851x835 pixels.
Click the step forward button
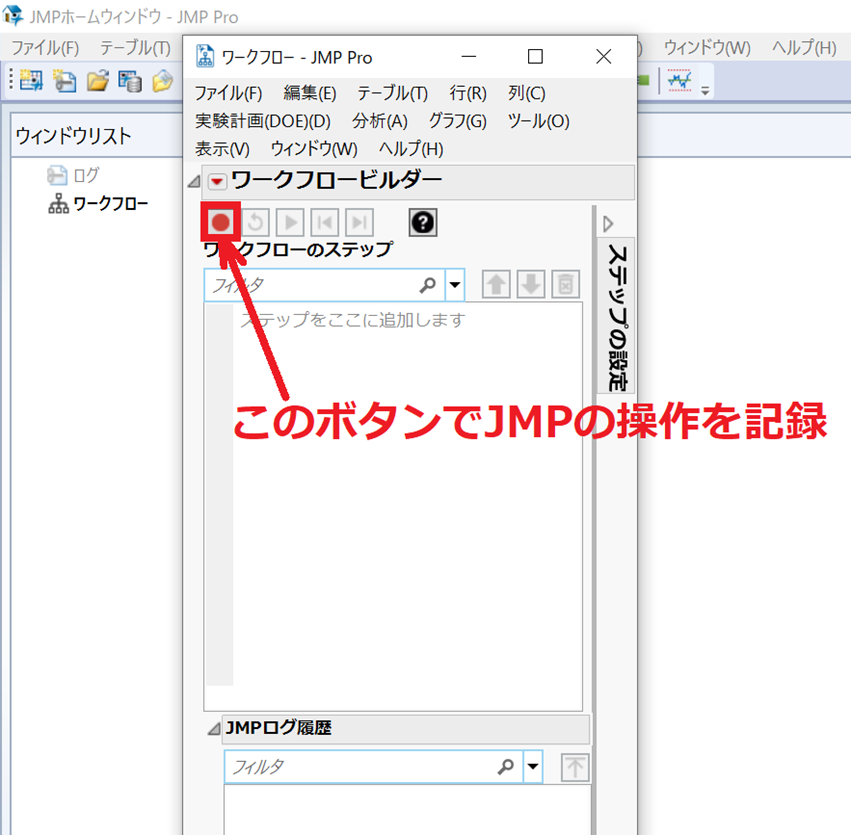point(359,222)
